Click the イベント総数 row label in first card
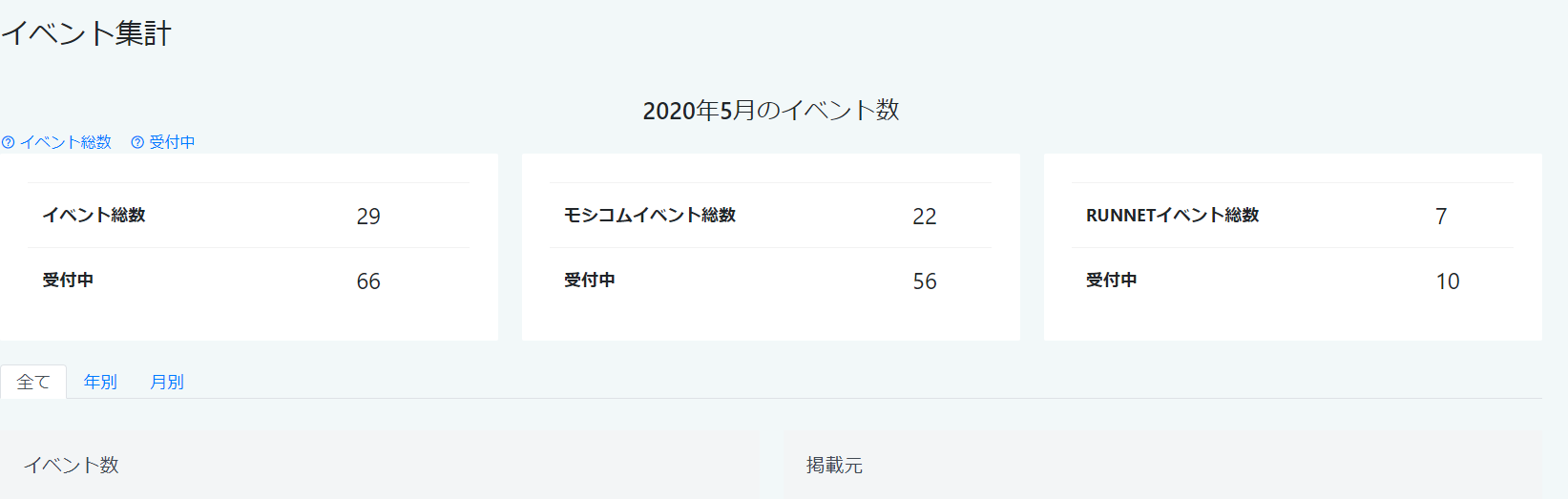 pyautogui.click(x=94, y=216)
